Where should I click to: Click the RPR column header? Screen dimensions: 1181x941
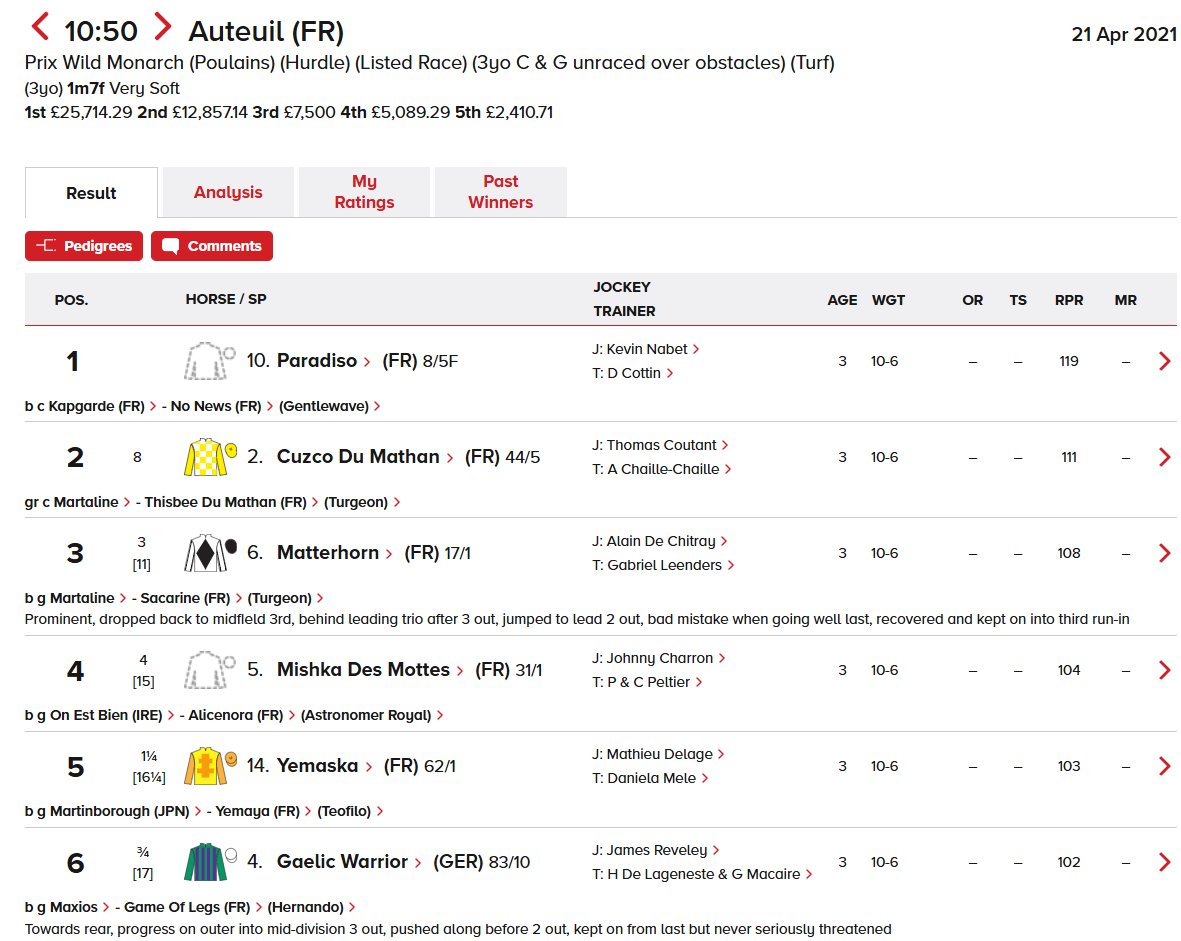(1069, 300)
